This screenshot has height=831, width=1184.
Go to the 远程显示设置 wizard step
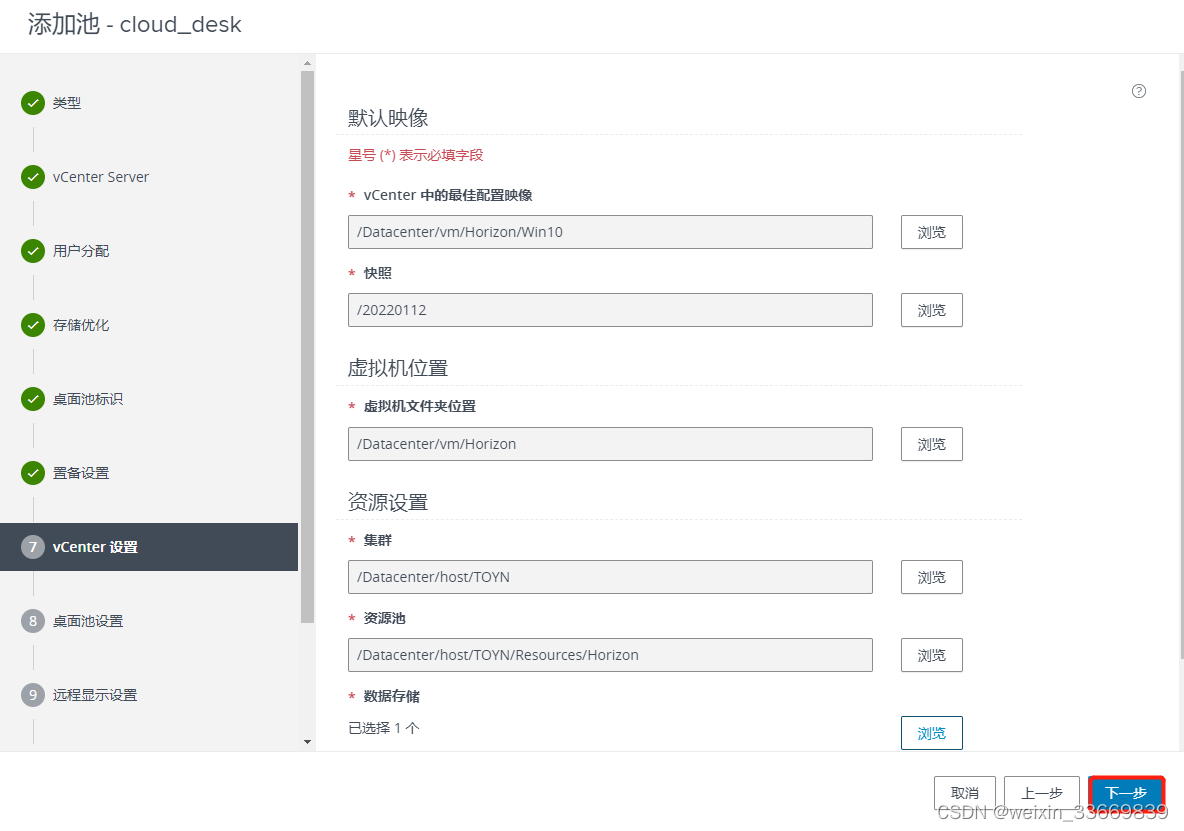95,694
